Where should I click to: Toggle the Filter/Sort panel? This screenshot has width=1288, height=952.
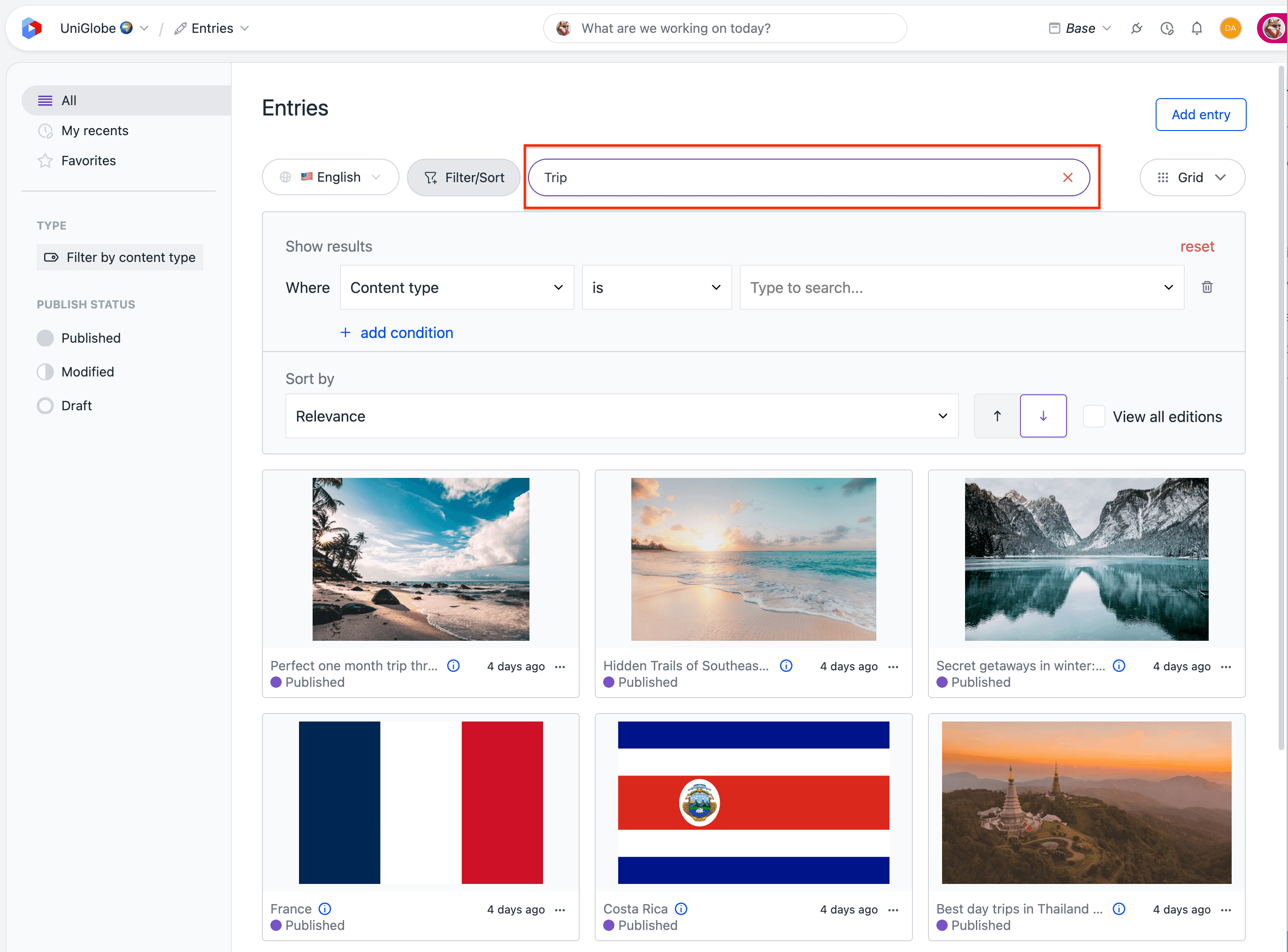click(x=464, y=177)
